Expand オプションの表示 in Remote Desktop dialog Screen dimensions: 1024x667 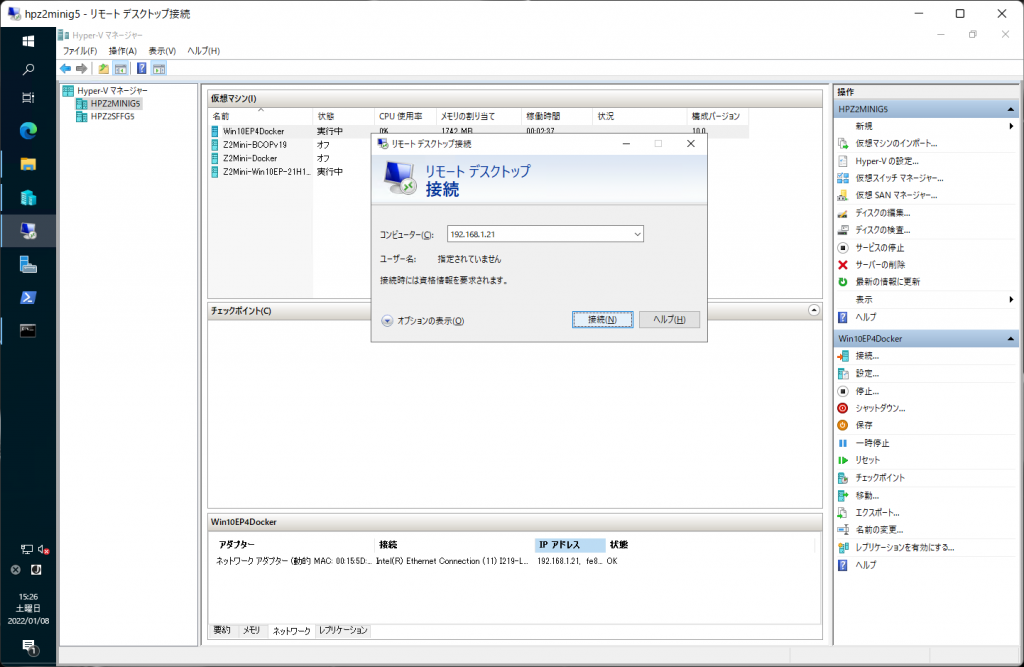pos(423,321)
